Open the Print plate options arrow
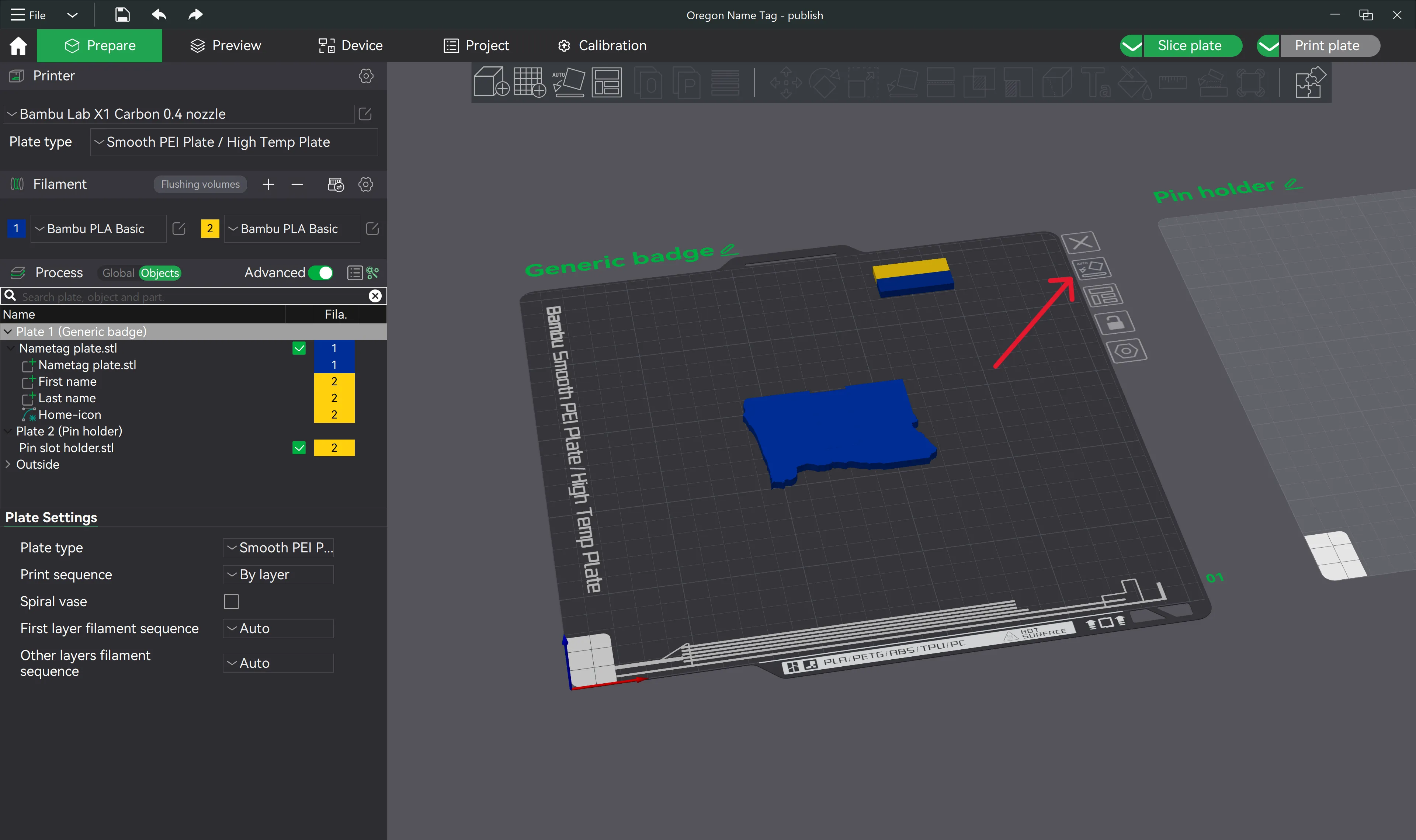Screen dimensions: 1416x840 (x=1268, y=46)
